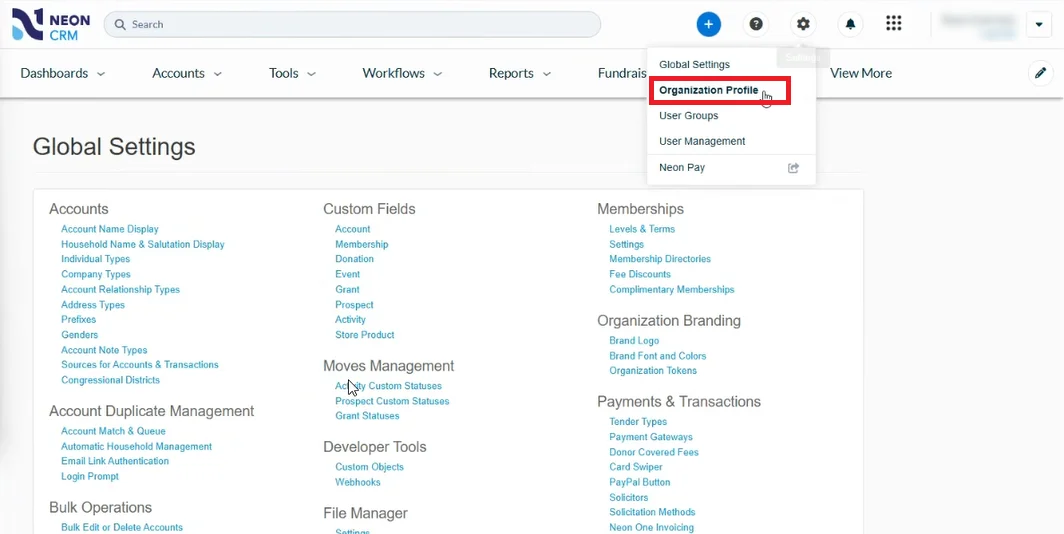Open the Brand Logo settings link

pos(634,341)
